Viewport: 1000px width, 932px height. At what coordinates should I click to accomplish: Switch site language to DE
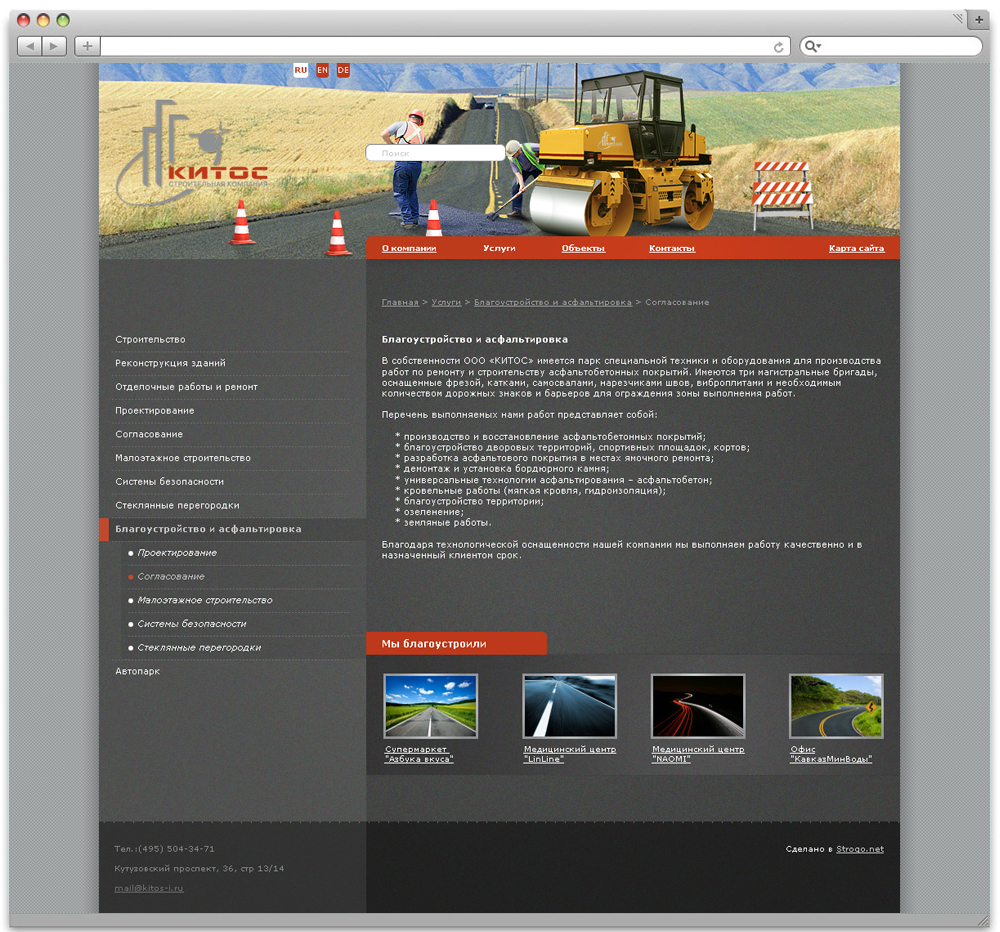click(343, 70)
